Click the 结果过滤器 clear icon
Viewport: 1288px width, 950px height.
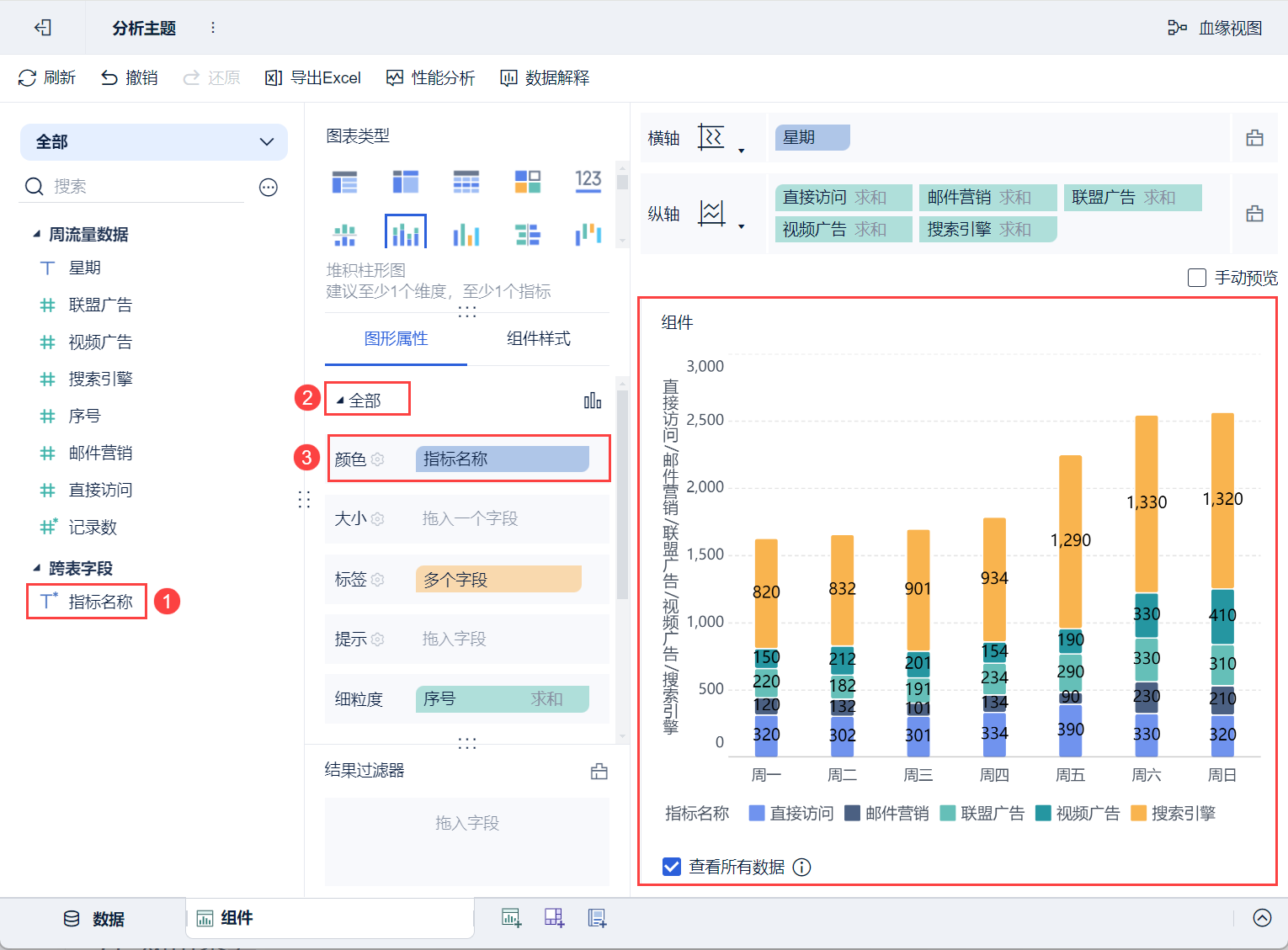coord(599,771)
